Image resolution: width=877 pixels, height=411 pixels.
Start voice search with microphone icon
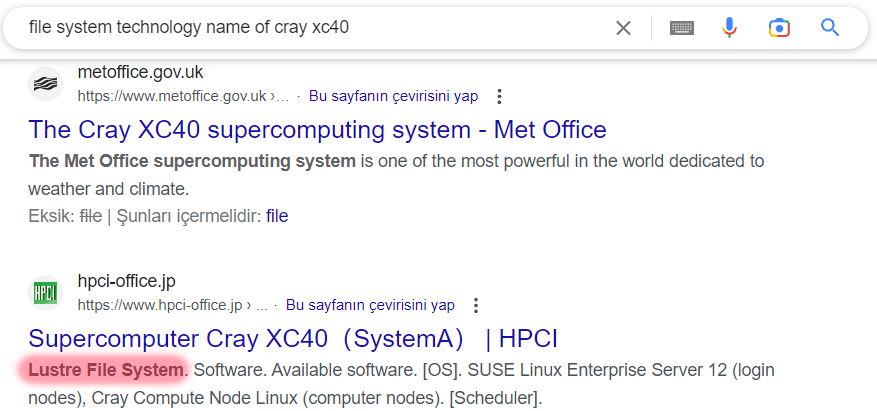pos(730,28)
